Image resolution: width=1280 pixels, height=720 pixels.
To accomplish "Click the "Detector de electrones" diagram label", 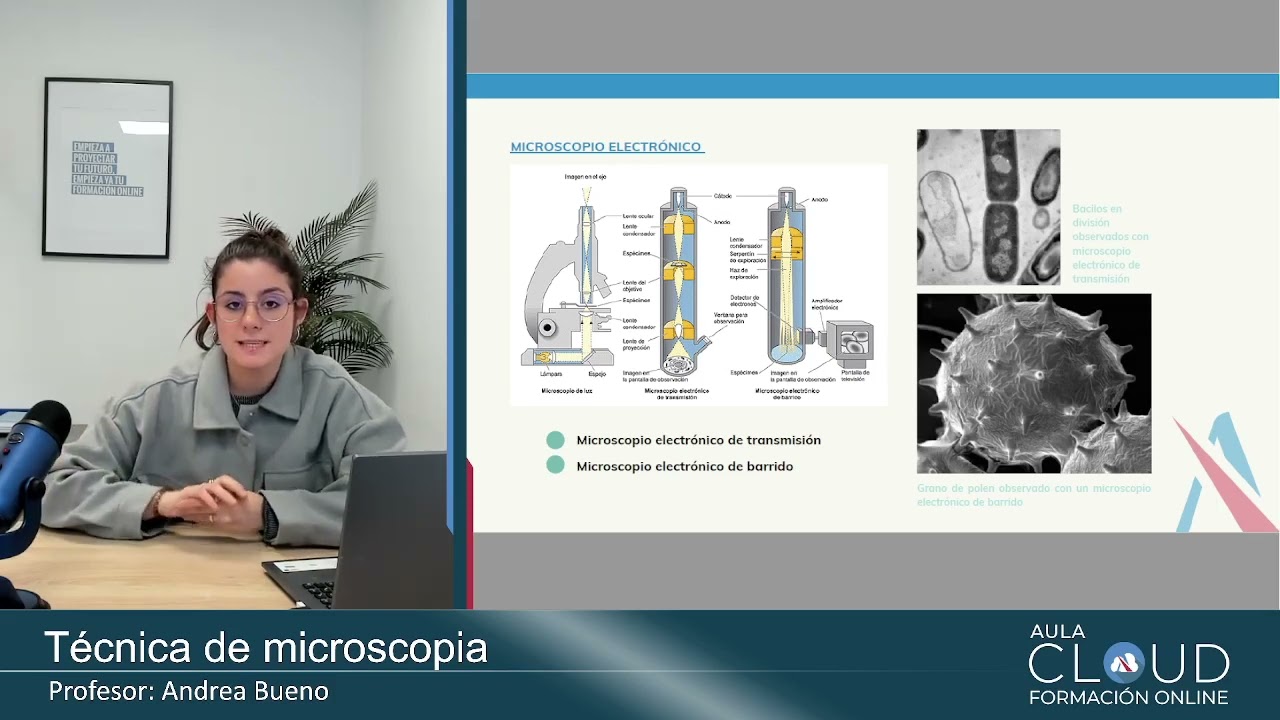I will pos(744,300).
